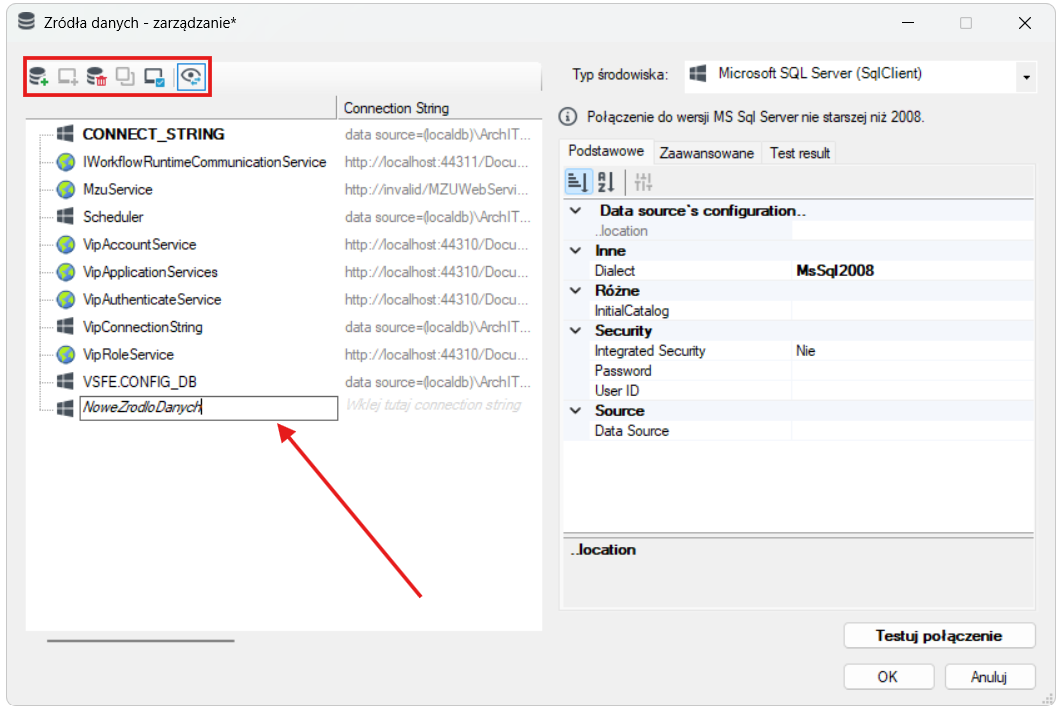1060x707 pixels.
Task: Open the Test result tab
Action: (800, 153)
